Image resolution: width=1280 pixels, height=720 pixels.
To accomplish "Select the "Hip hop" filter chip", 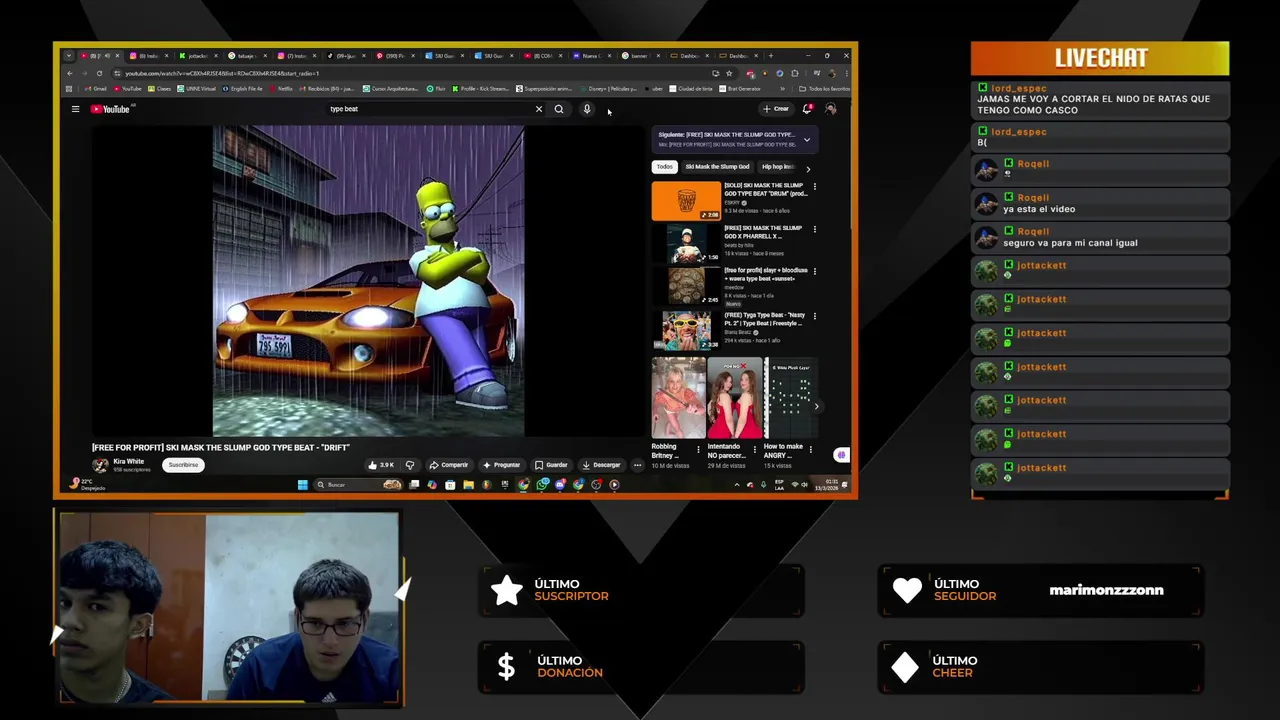I will (778, 167).
